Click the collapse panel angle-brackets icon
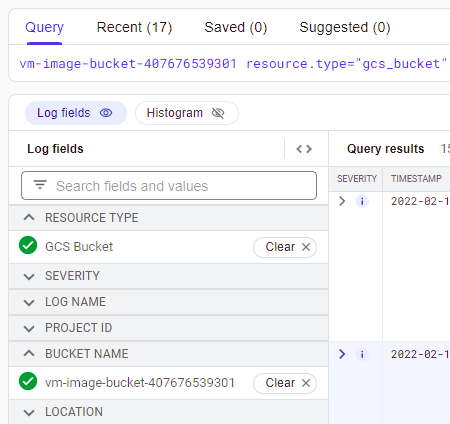450x424 pixels. [304, 149]
